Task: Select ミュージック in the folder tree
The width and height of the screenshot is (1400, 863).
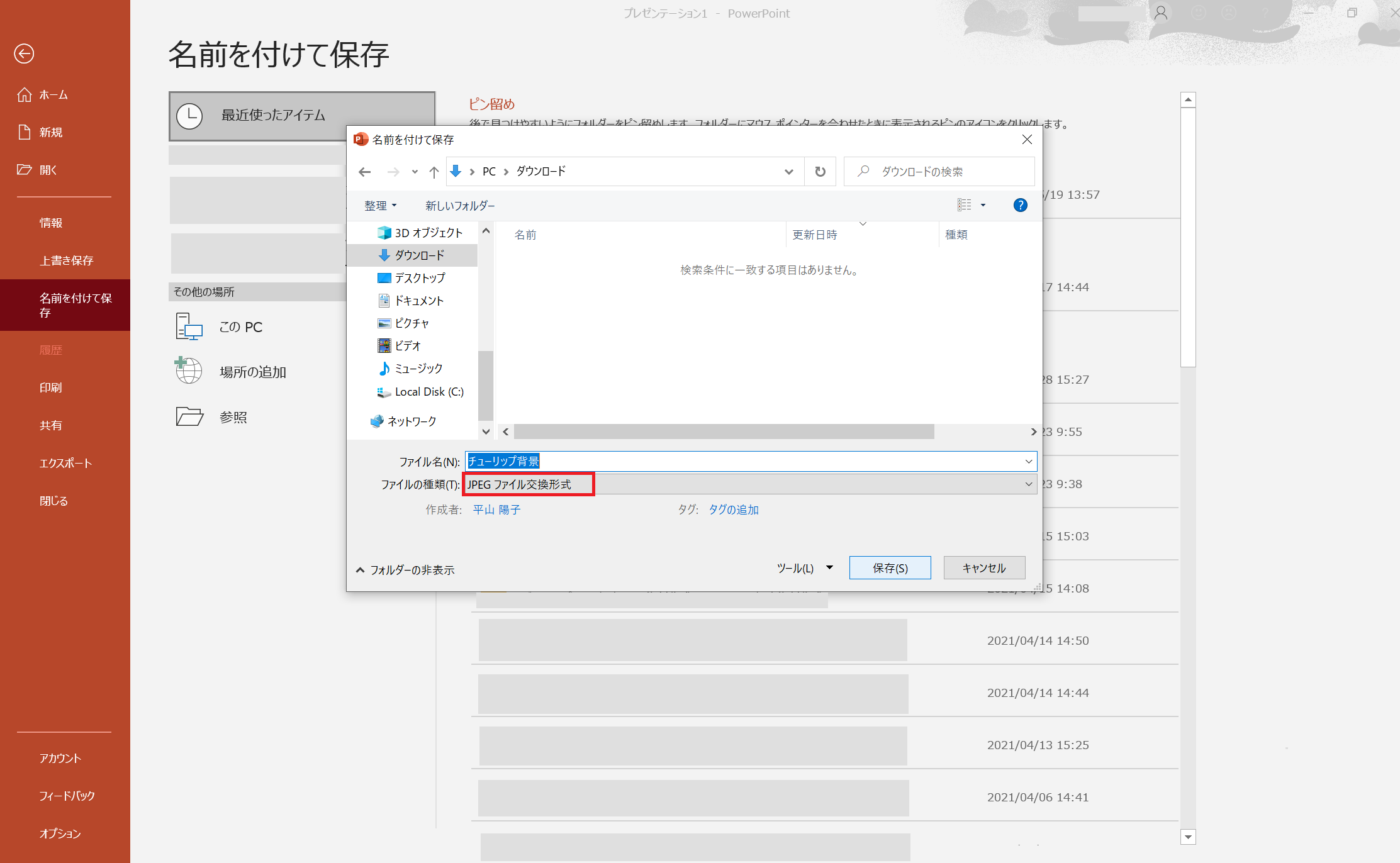Action: [410, 369]
